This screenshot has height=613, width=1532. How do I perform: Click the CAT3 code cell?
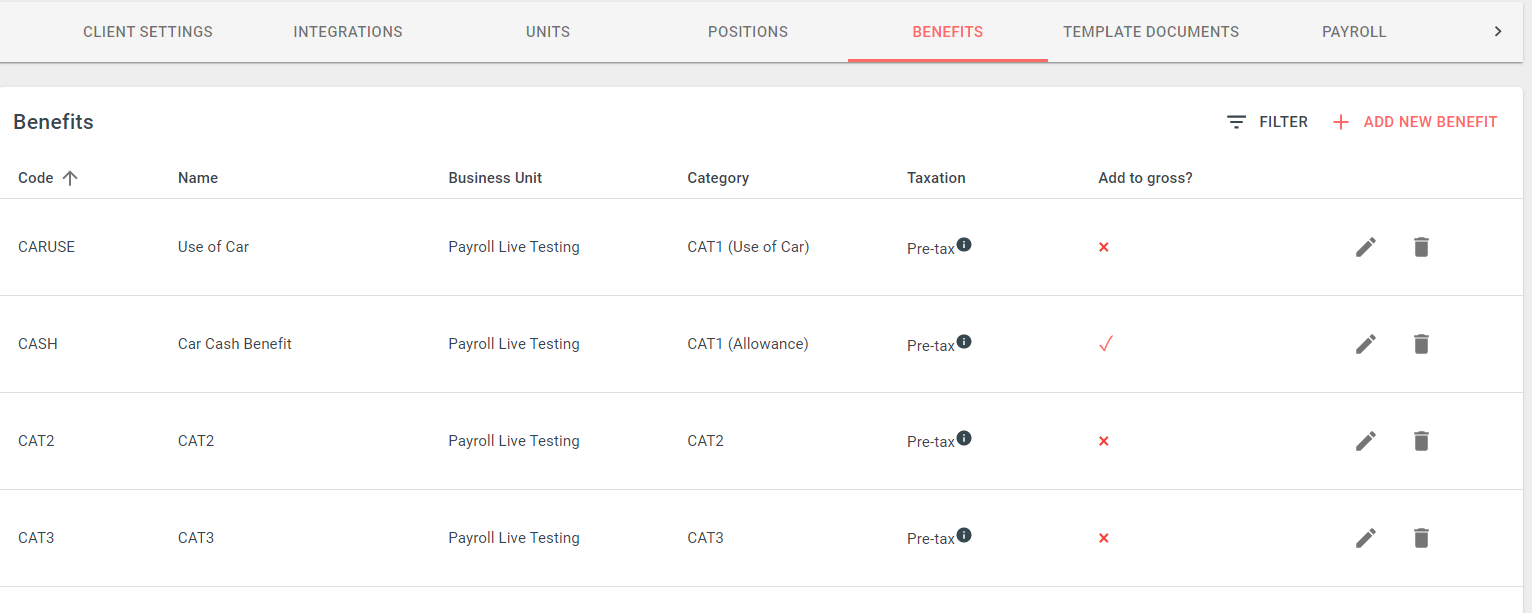36,538
